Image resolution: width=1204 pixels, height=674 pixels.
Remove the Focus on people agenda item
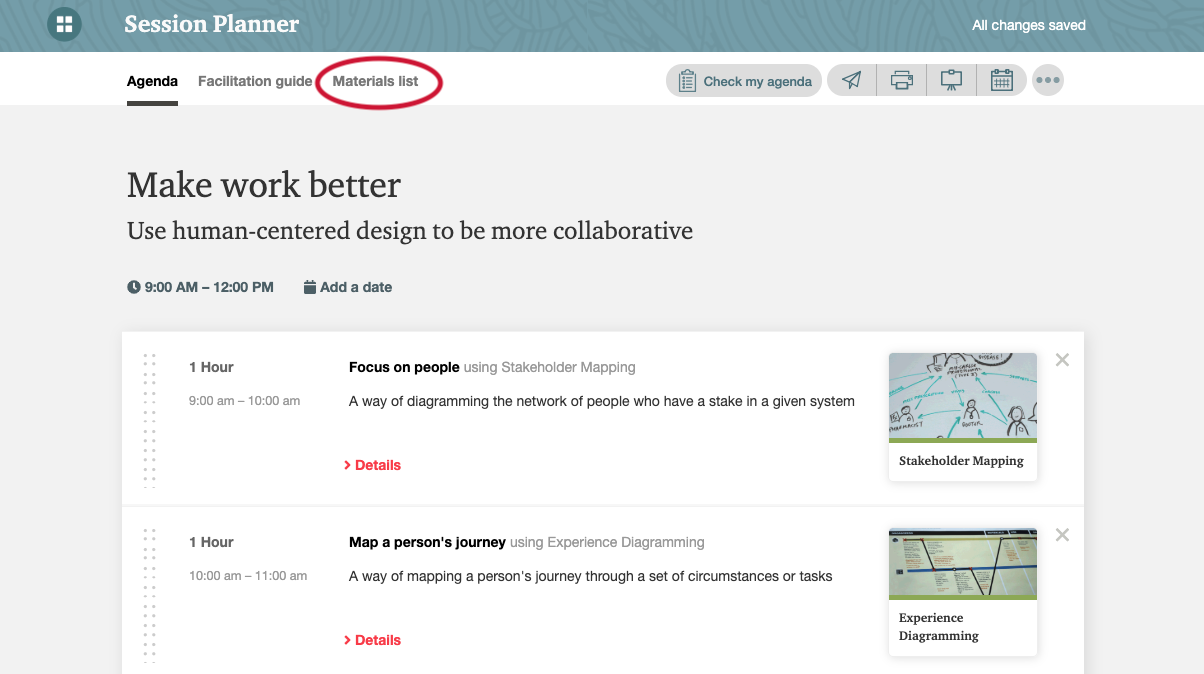point(1062,360)
